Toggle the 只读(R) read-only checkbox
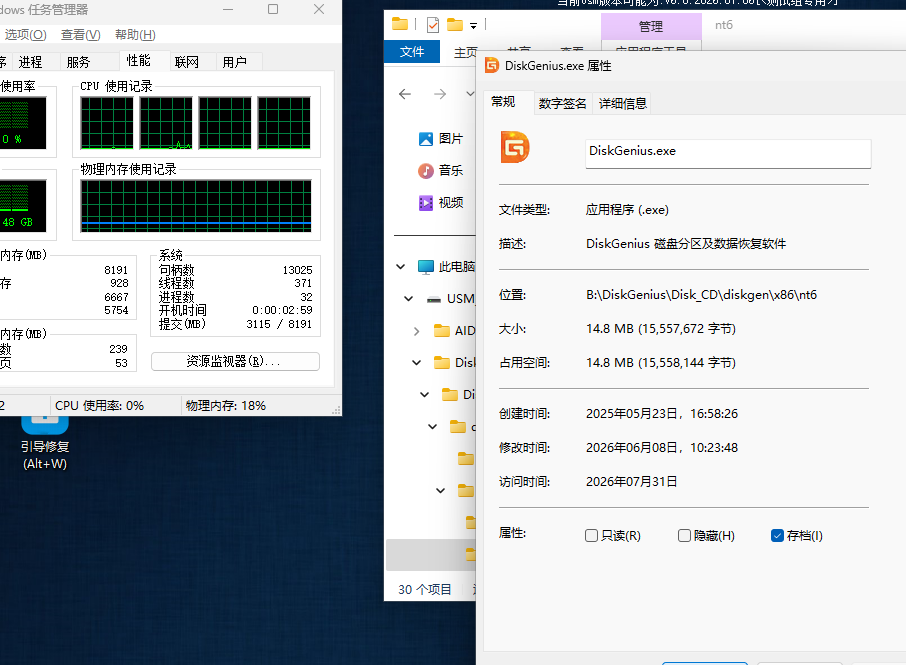906x665 pixels. click(591, 536)
